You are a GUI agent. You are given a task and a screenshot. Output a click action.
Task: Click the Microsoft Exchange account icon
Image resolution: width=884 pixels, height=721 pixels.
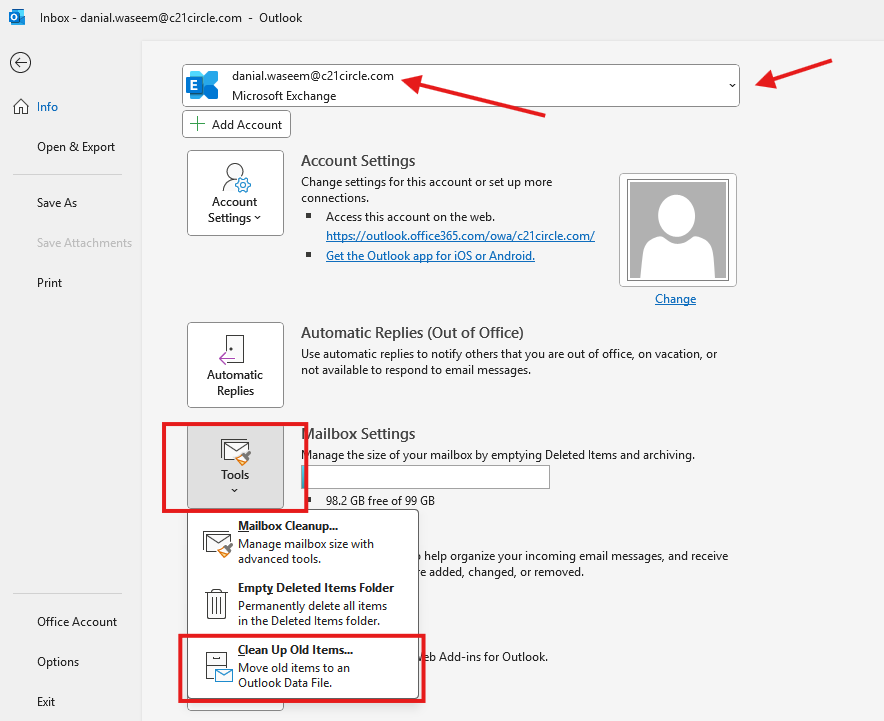click(x=203, y=86)
